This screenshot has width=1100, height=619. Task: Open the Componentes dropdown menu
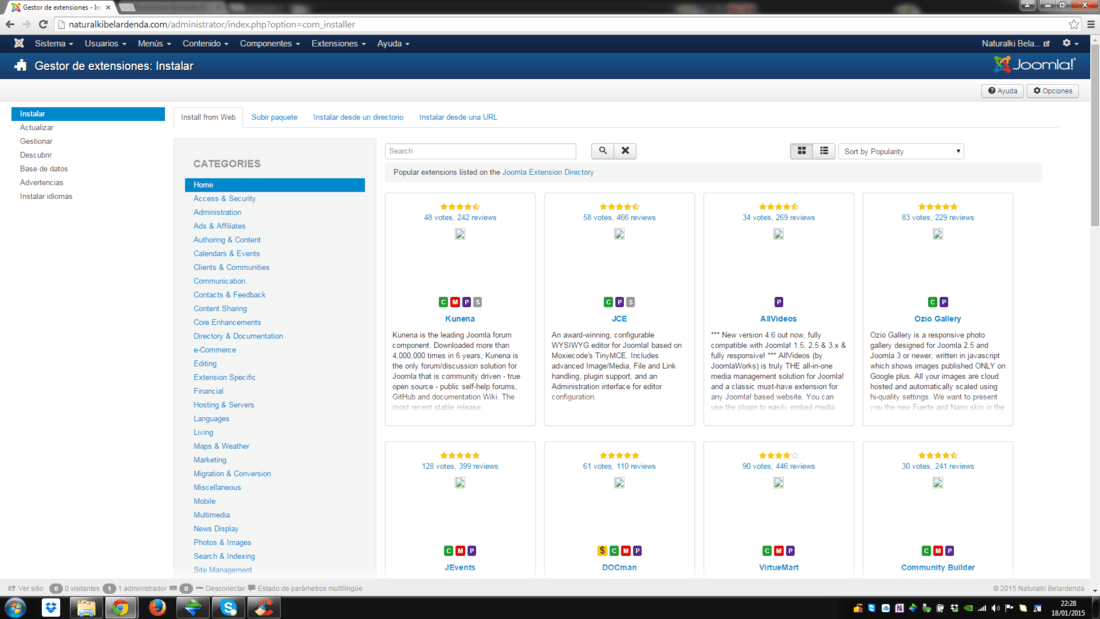(269, 44)
